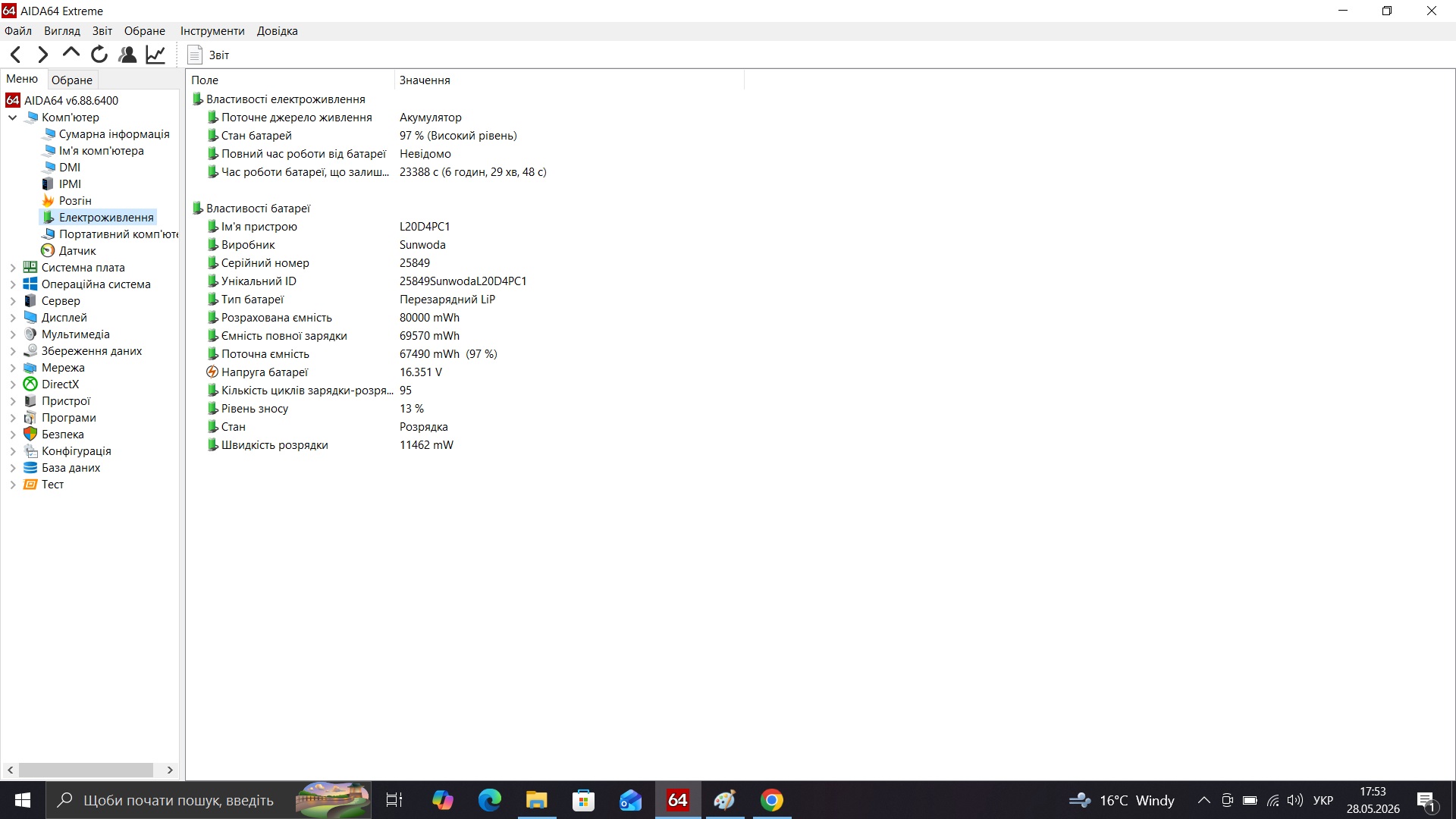1456x819 pixels.
Task: Open the Windows Start menu
Action: [x=23, y=800]
